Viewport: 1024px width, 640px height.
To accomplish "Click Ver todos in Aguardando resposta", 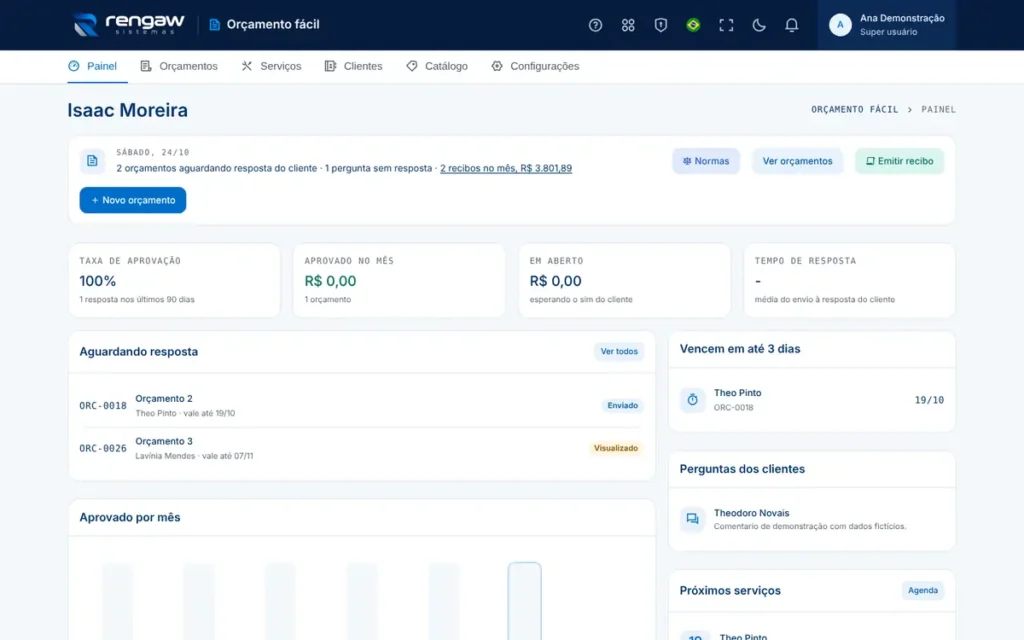I will [x=619, y=351].
